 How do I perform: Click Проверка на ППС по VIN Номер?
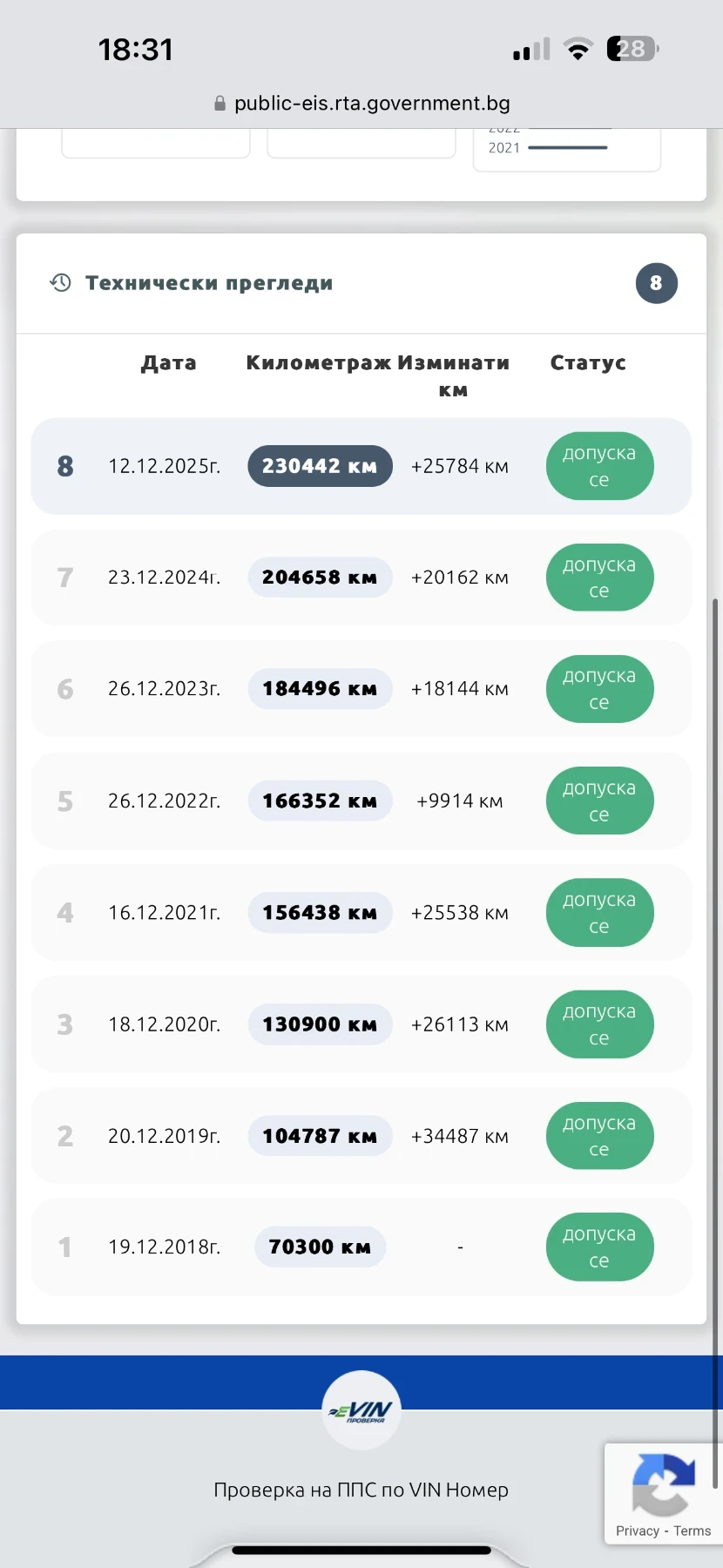361,1490
